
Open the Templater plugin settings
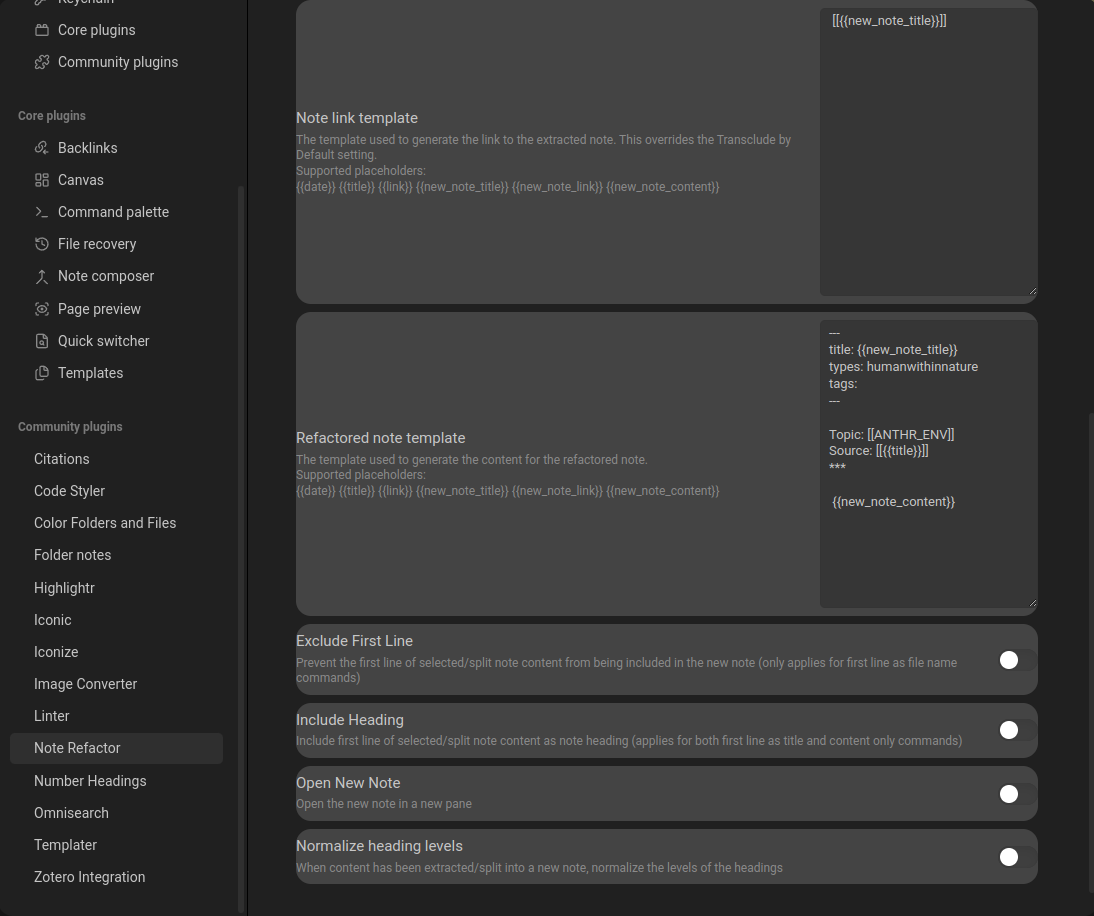(x=66, y=845)
